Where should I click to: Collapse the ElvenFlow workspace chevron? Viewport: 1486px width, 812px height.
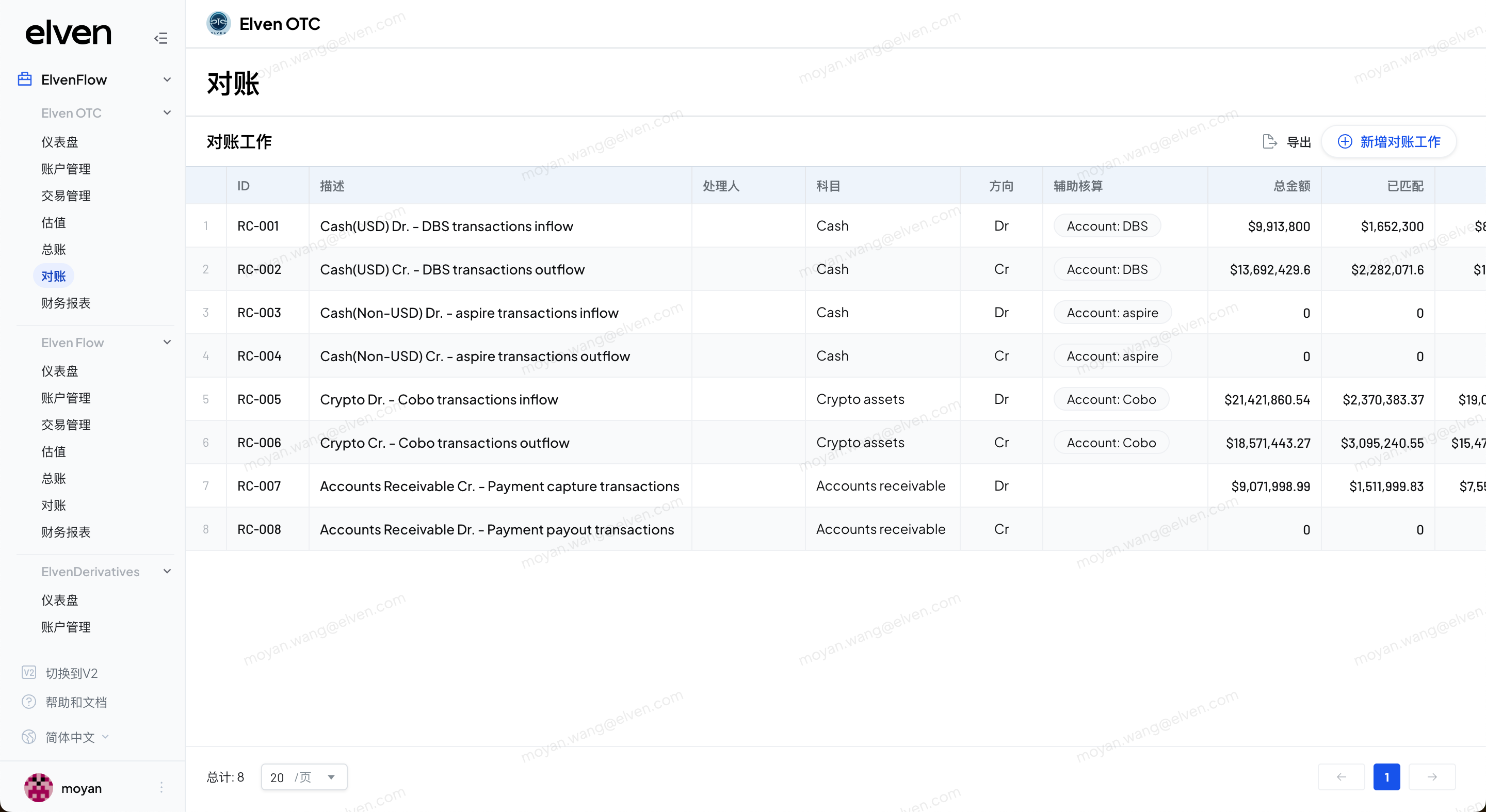167,79
